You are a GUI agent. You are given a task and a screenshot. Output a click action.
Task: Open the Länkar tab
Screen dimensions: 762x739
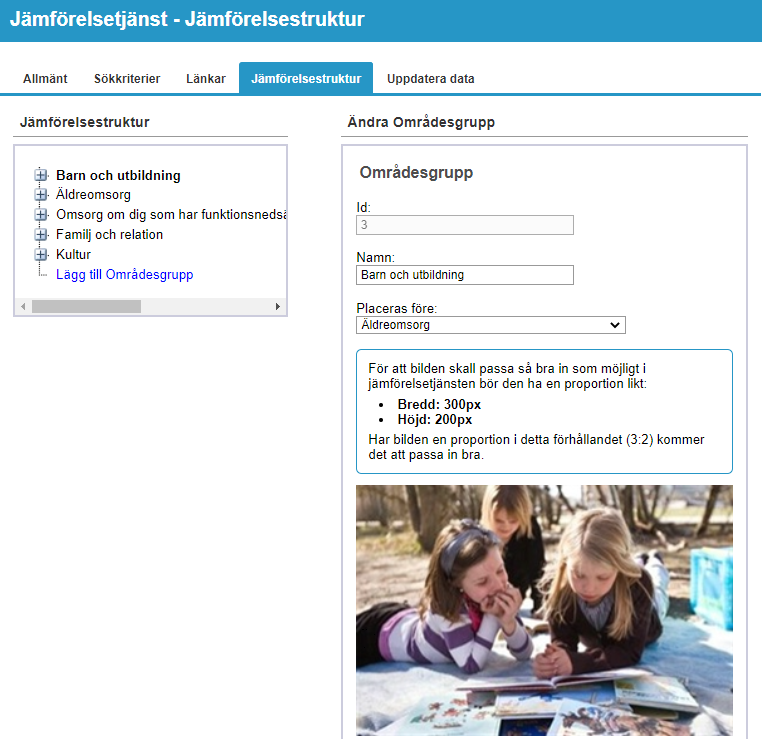point(206,79)
